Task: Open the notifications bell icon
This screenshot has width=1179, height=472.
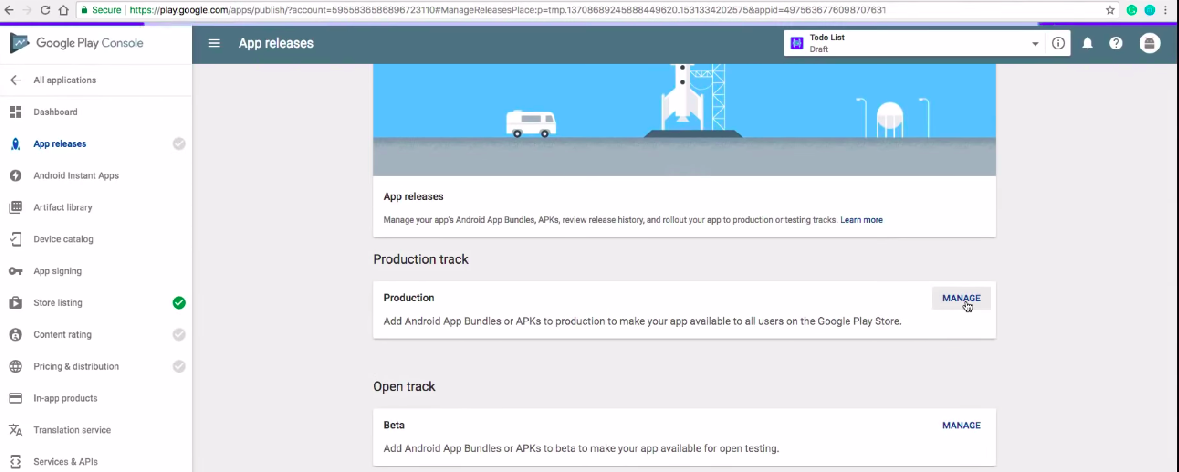Action: coord(1087,44)
